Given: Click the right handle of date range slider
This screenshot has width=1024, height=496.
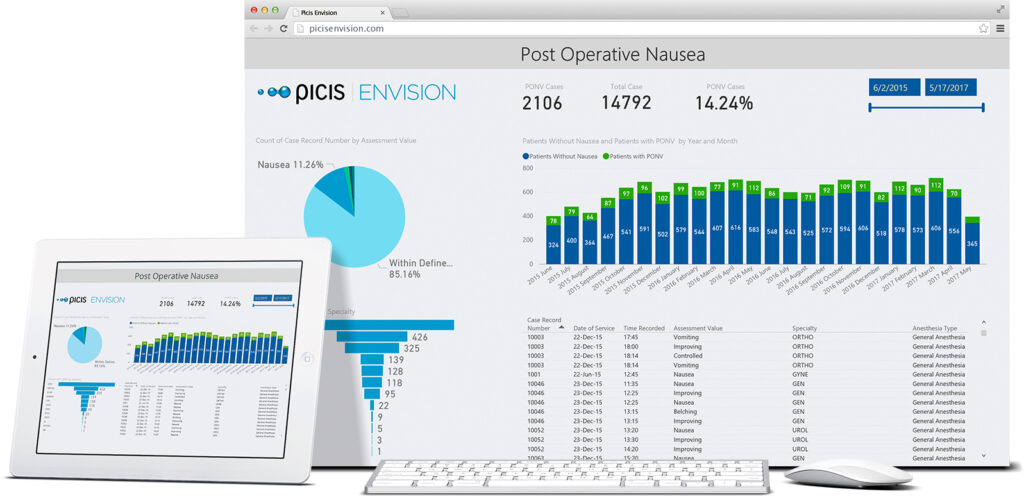Looking at the screenshot, I should 984,106.
